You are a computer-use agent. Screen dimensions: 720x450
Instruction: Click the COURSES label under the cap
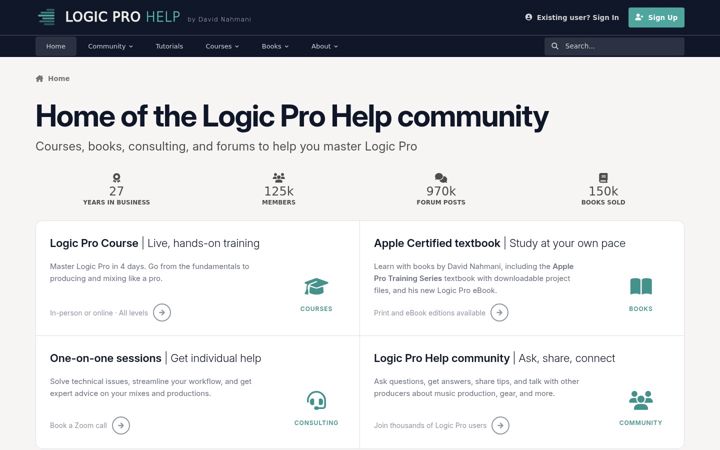point(316,309)
